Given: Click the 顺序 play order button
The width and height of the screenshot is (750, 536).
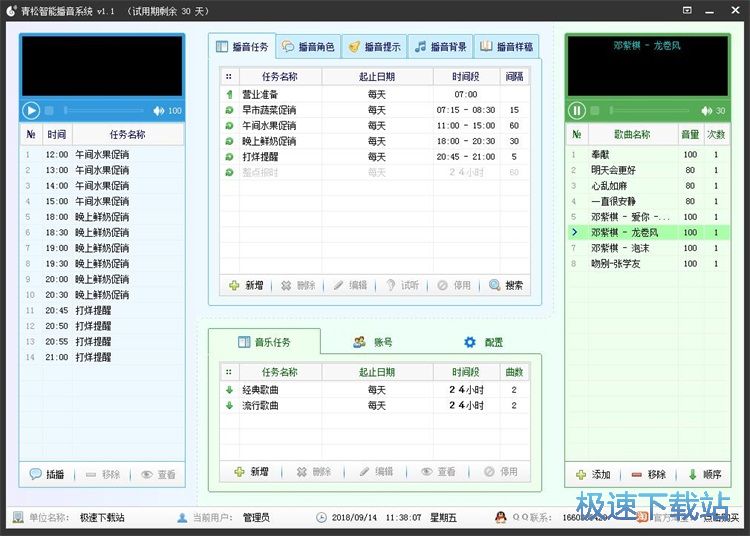Looking at the screenshot, I should pos(704,474).
